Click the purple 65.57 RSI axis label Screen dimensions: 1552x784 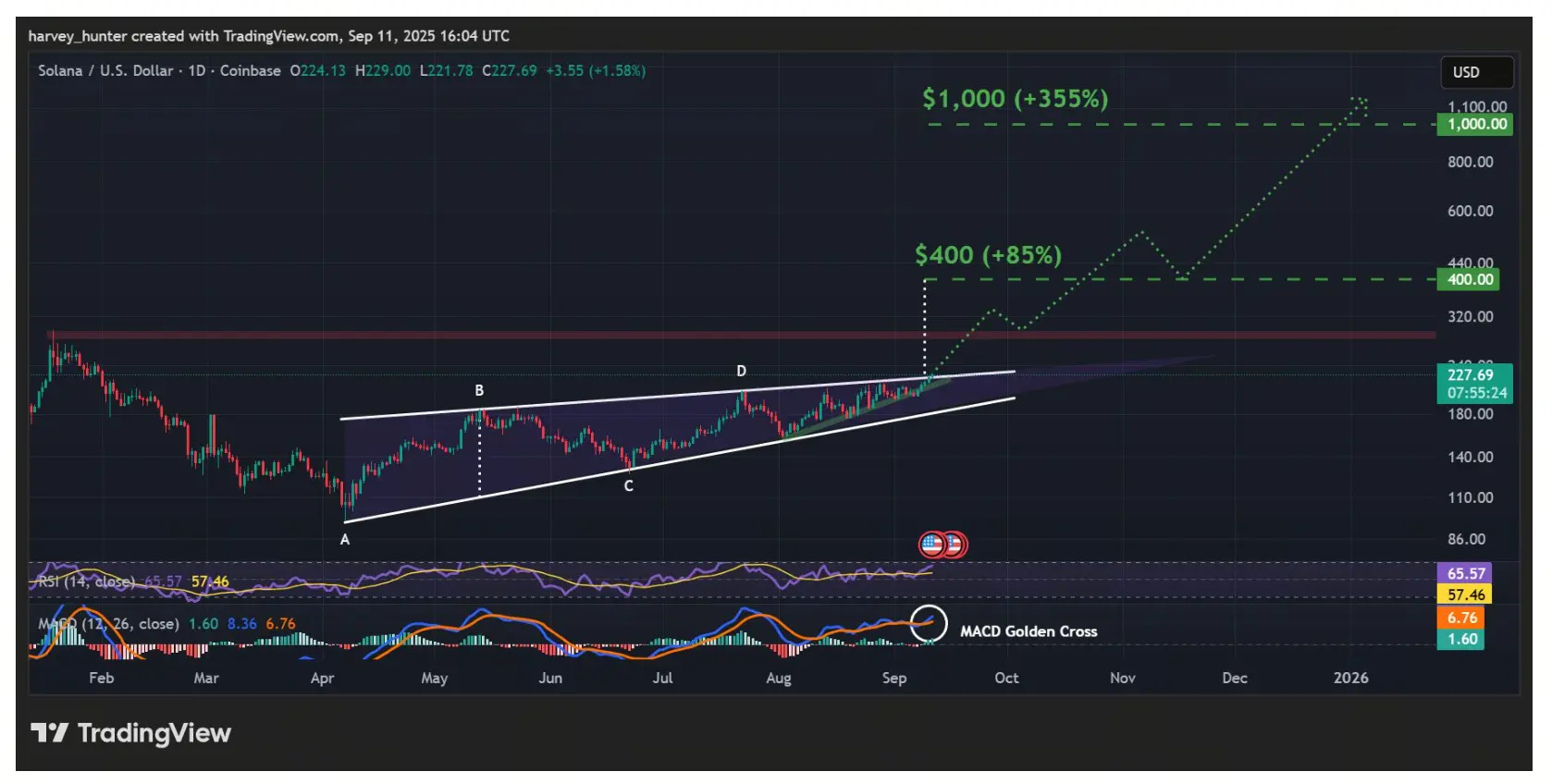[x=1465, y=574]
